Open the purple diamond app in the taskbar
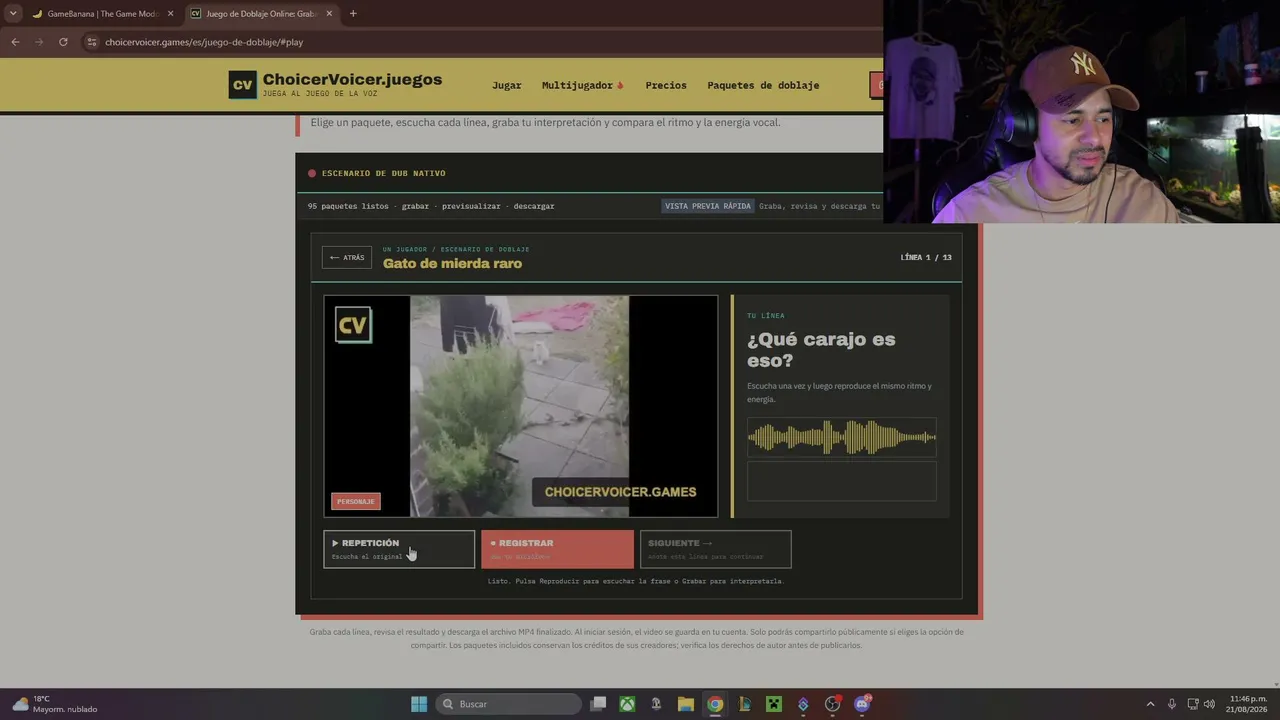Screen dimensions: 1280x720 click(803, 704)
